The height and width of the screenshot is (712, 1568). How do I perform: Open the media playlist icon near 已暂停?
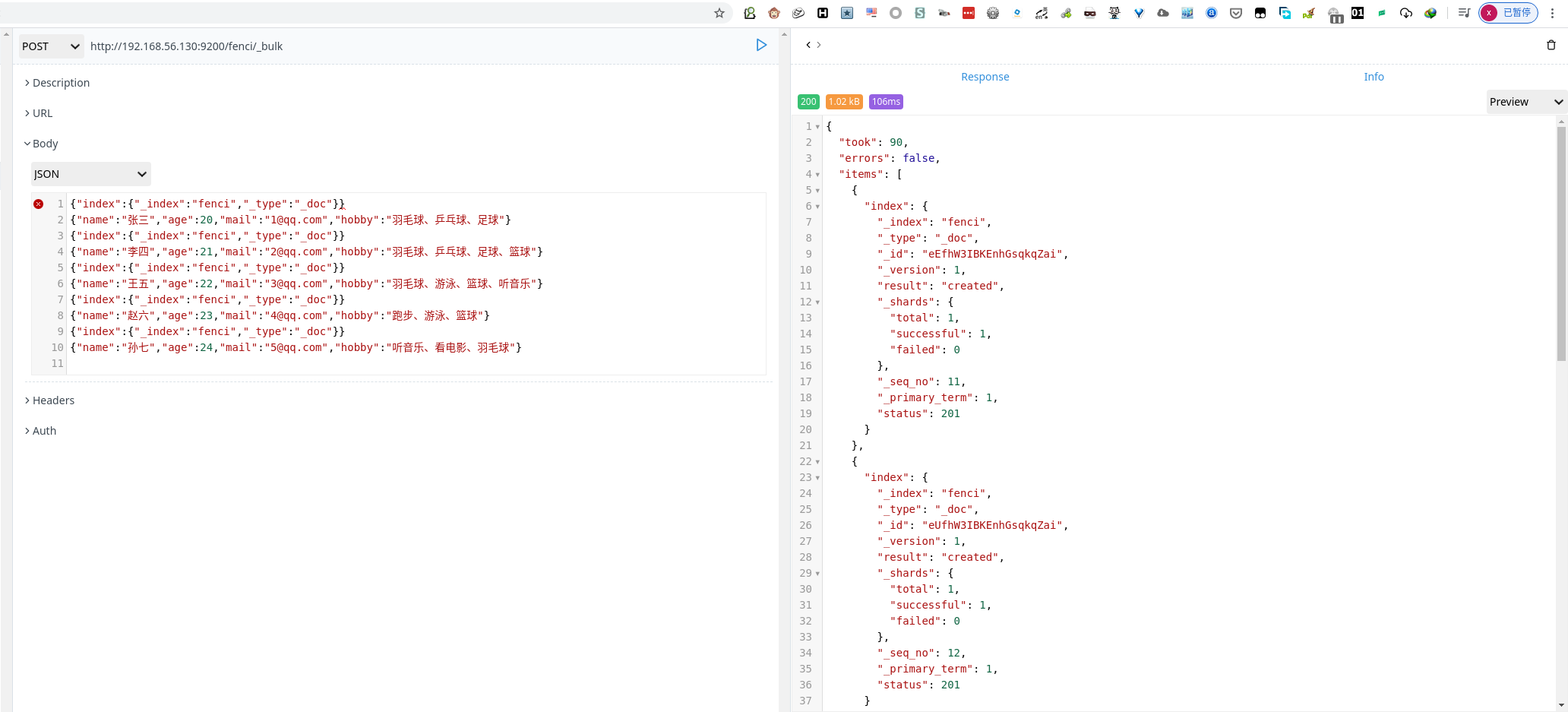pos(1463,13)
